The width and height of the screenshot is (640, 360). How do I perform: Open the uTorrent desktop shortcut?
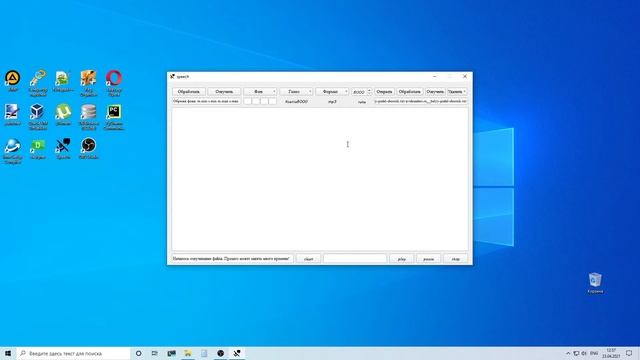pos(63,114)
